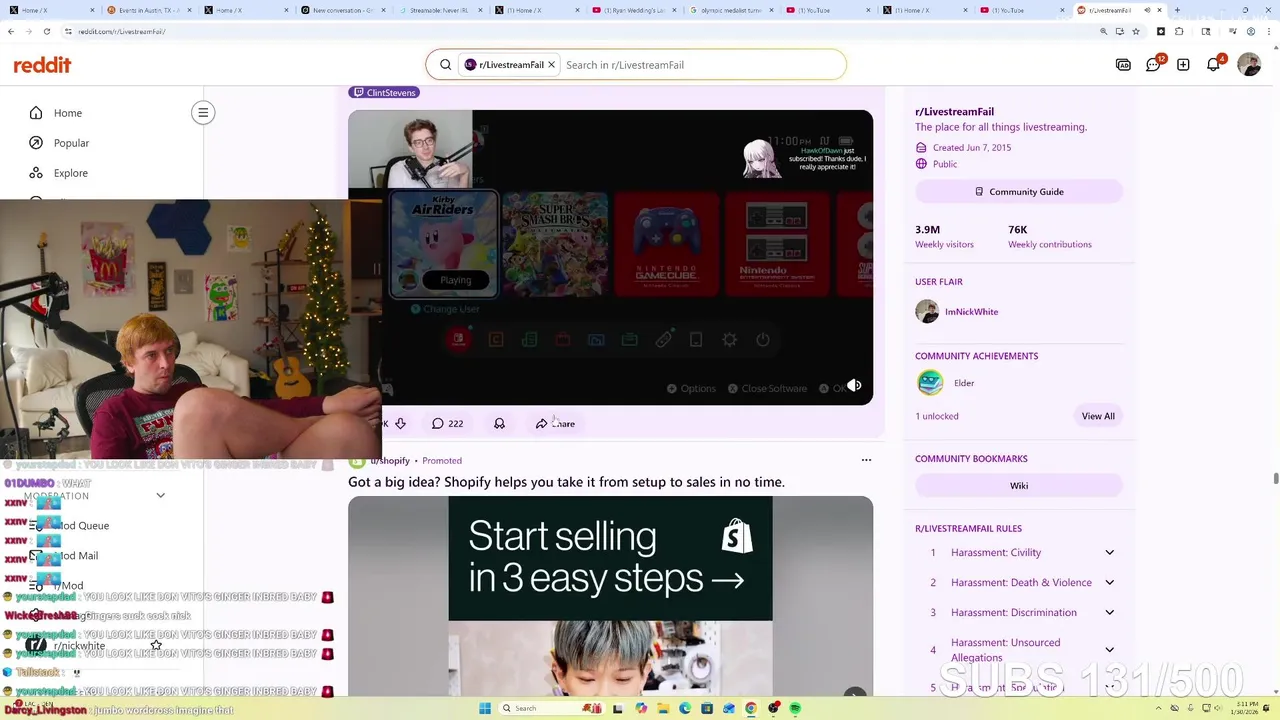Open the Shopify ad overflow menu
Viewport: 1280px width, 720px height.
(866, 460)
